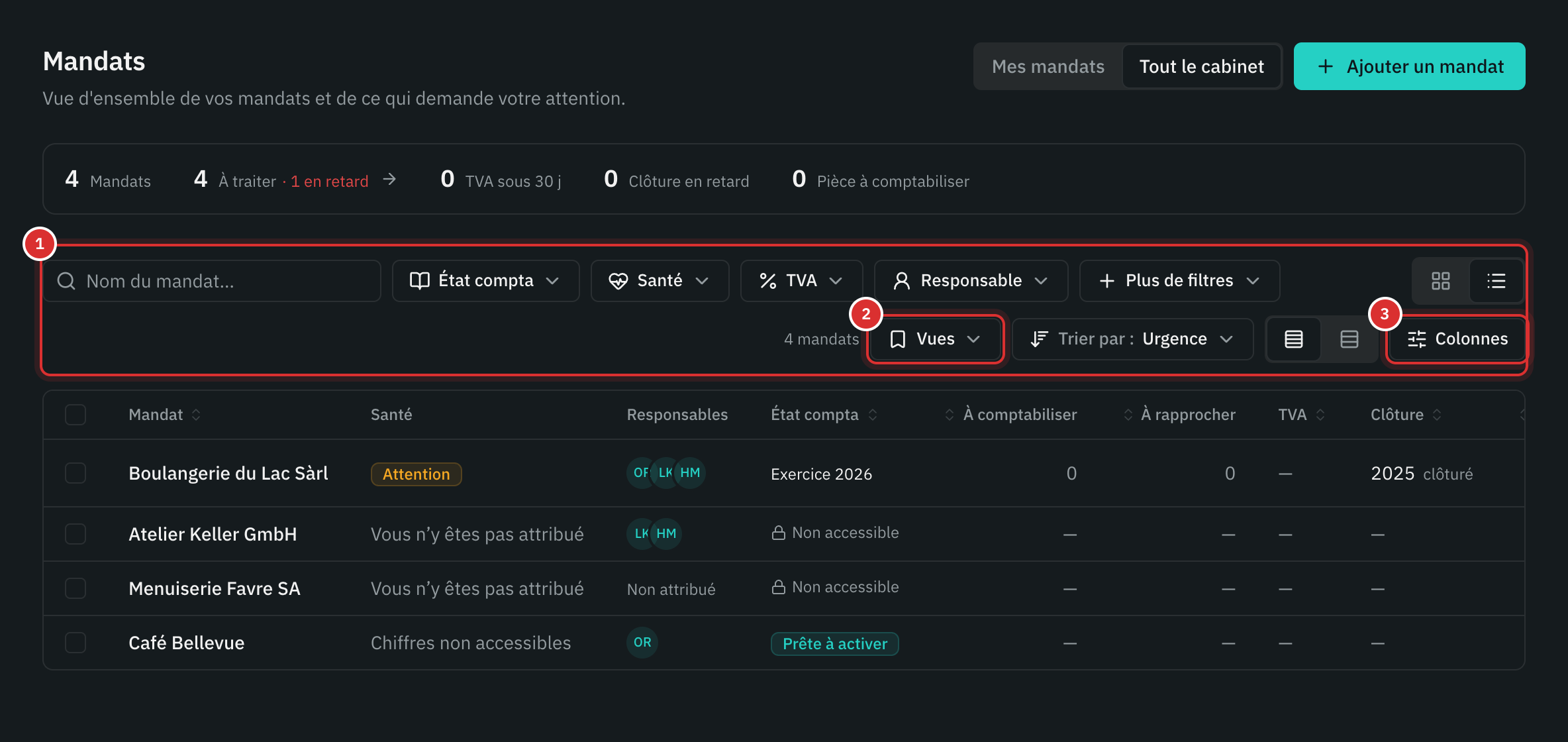Open the État compta filter dropdown

(x=485, y=281)
